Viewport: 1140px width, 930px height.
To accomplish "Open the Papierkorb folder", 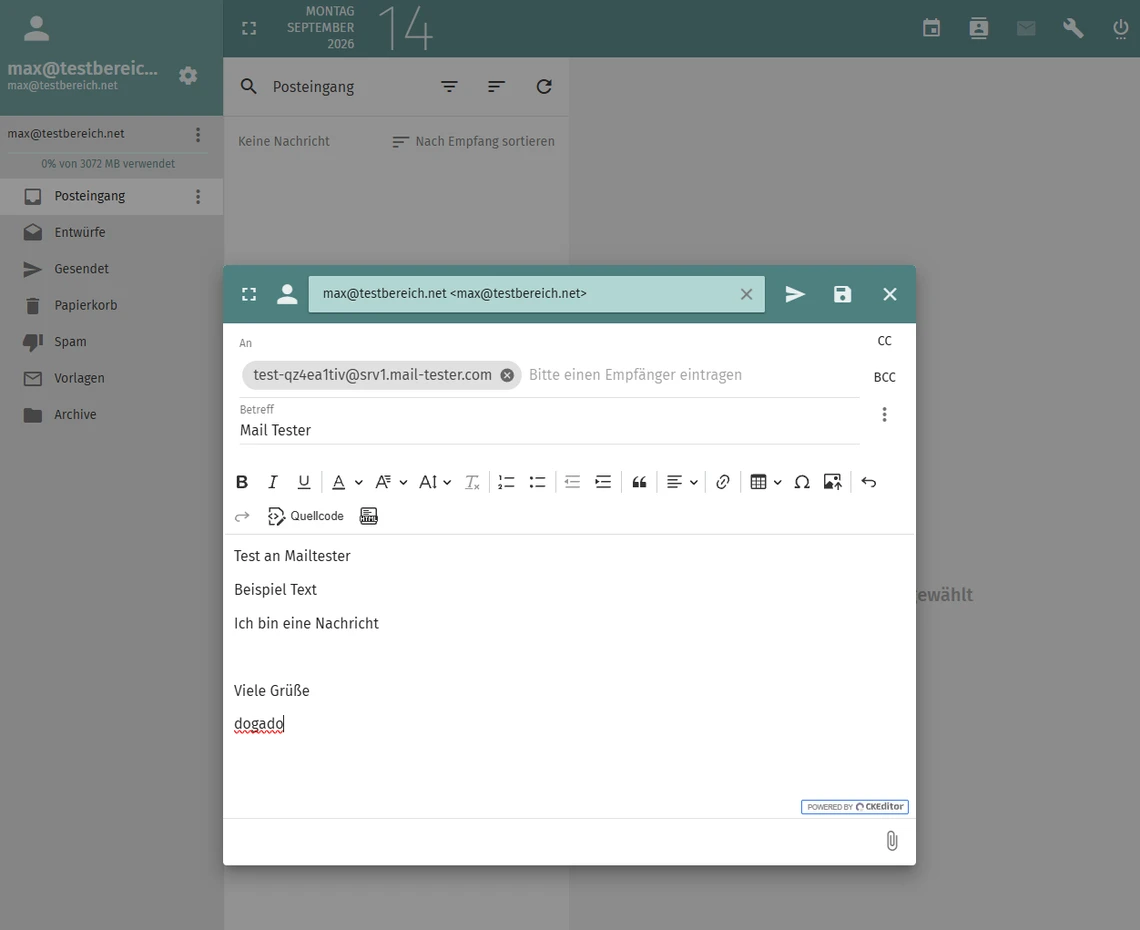I will tap(111, 305).
